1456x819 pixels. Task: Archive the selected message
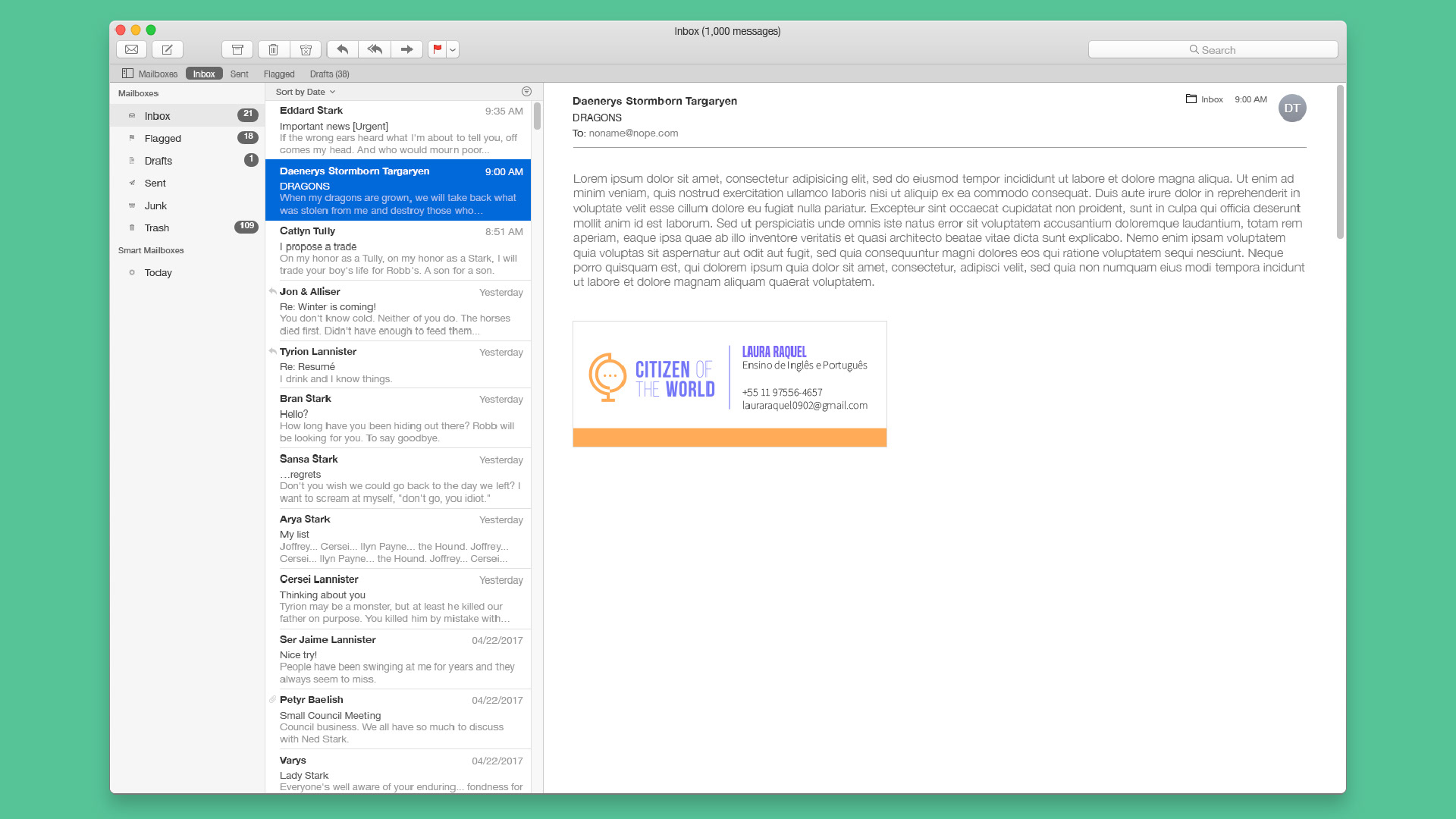tap(237, 49)
